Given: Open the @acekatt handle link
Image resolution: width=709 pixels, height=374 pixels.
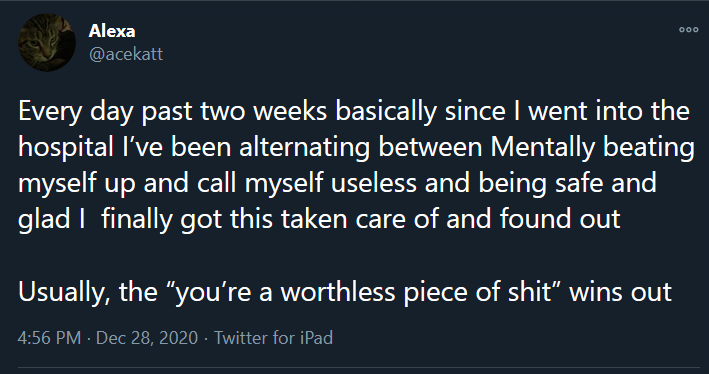Looking at the screenshot, I should (x=126, y=54).
